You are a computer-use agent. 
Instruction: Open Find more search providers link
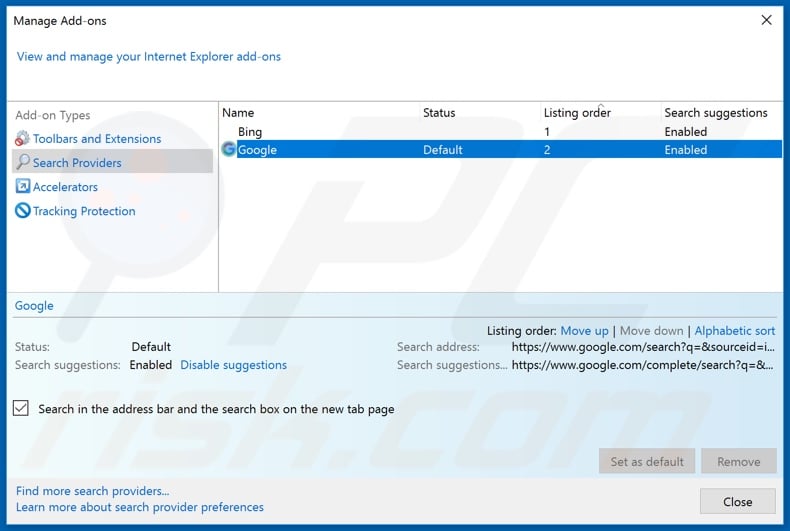pyautogui.click(x=92, y=491)
